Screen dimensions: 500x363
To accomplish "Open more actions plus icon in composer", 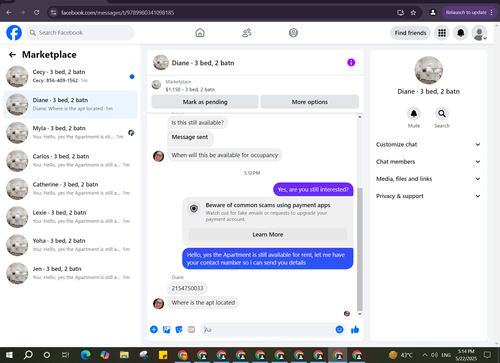I will click(x=154, y=330).
